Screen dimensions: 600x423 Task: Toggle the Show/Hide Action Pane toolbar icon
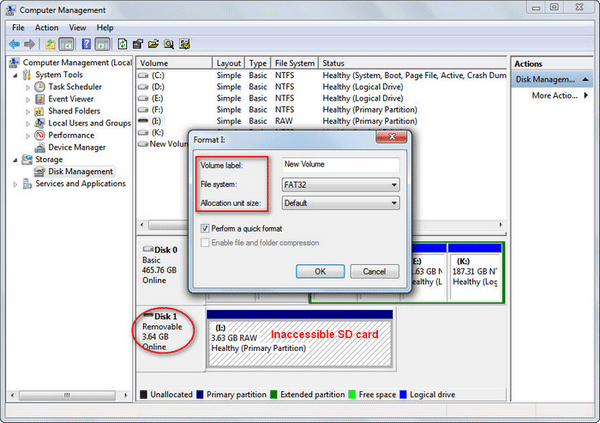(x=102, y=44)
